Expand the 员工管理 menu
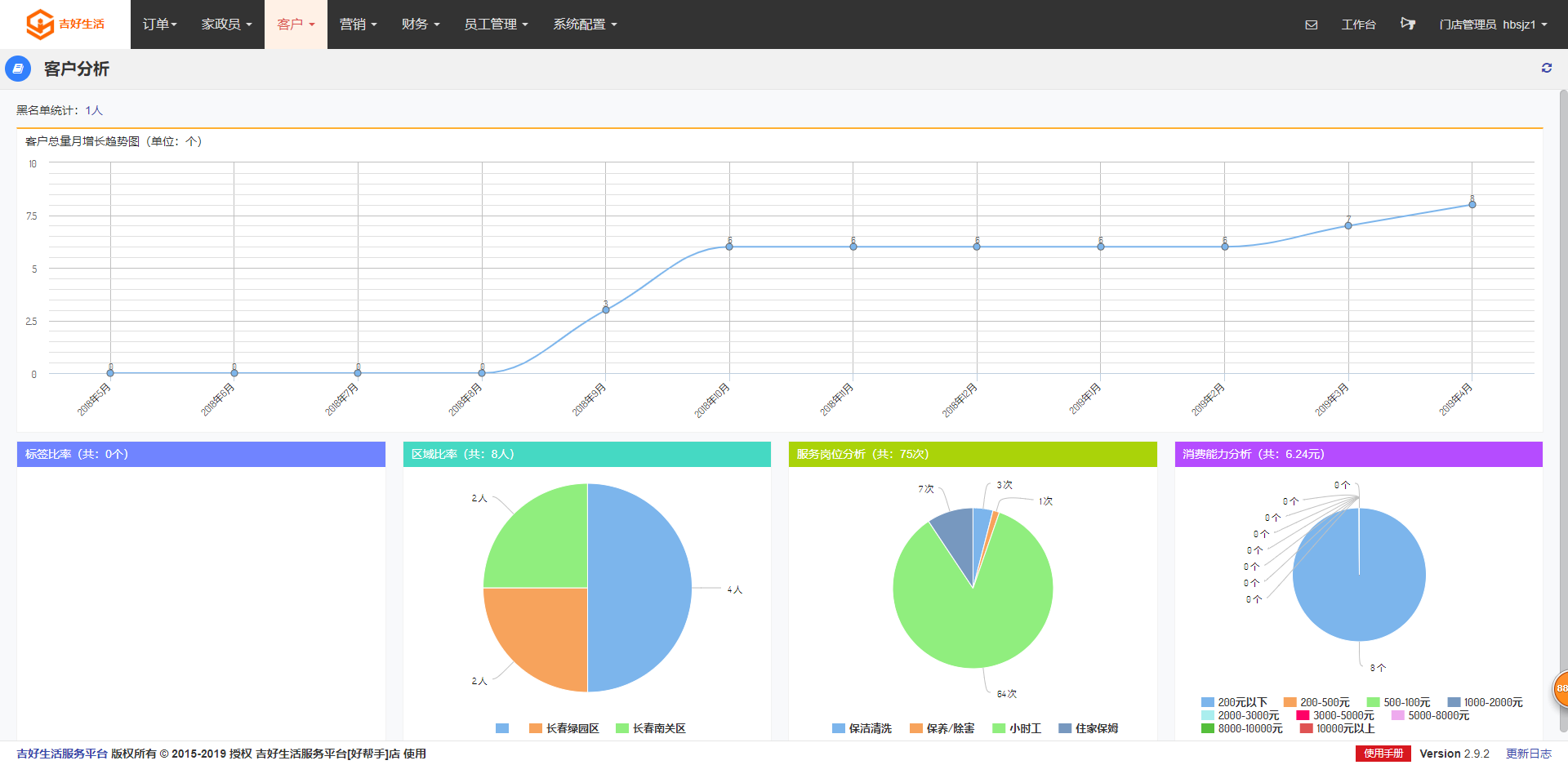Screen dimensions: 1568x765 point(497,24)
